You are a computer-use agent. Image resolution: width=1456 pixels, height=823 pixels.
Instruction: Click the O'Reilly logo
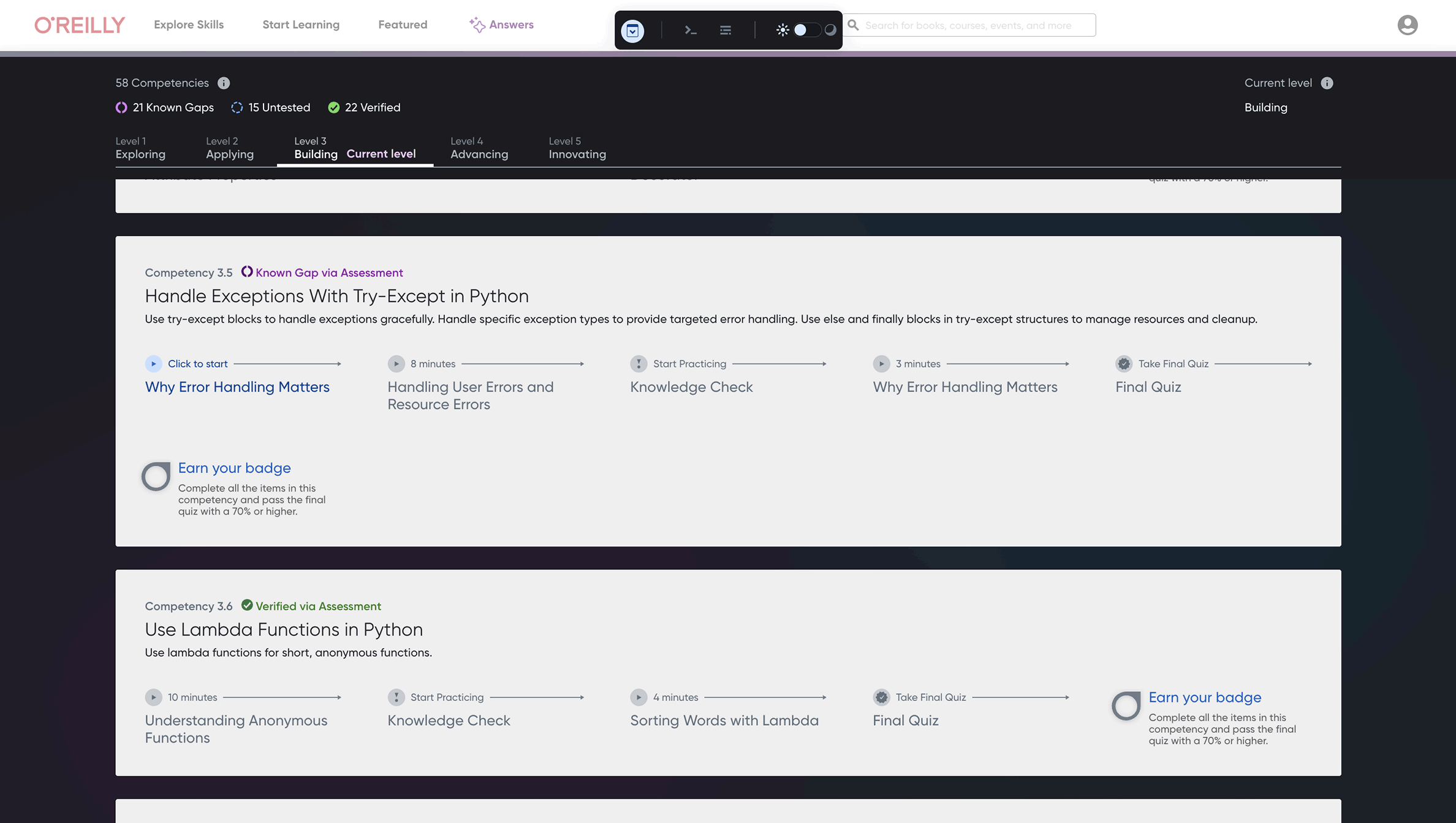click(x=80, y=25)
